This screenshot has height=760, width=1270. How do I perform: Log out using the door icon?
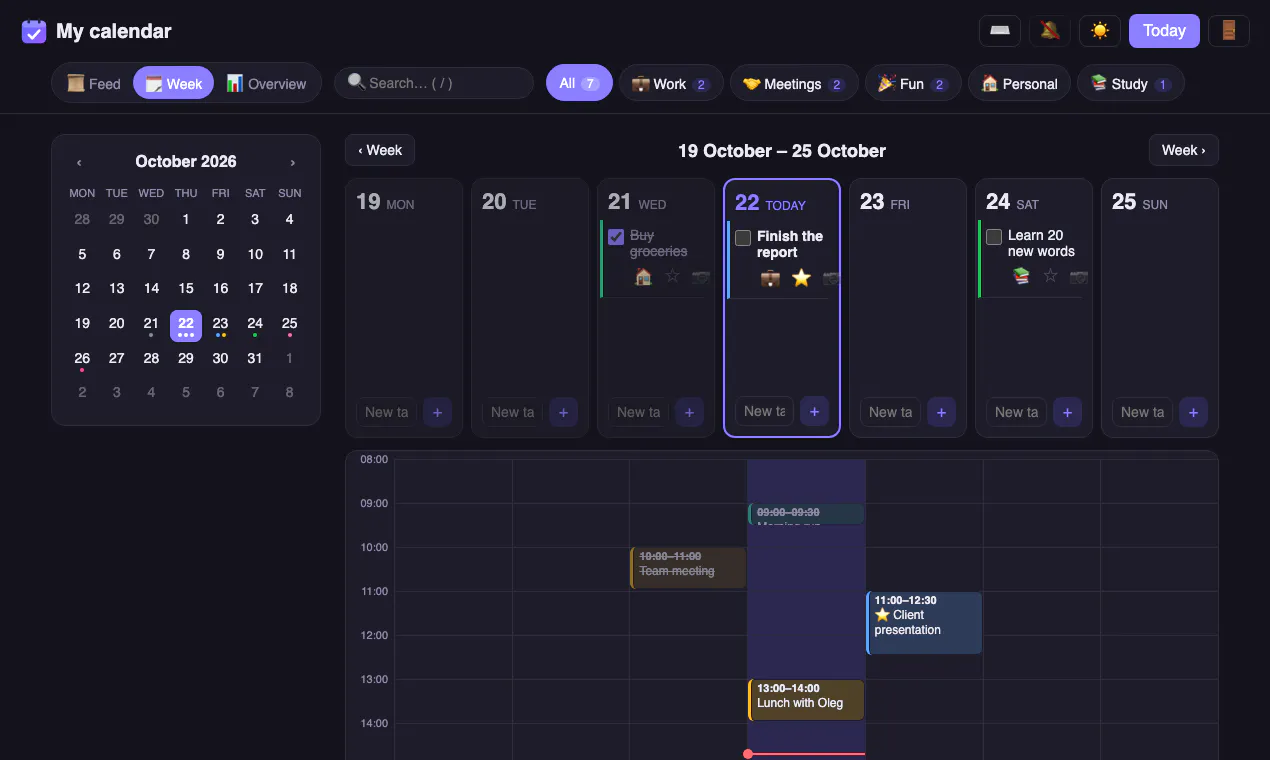(1229, 31)
